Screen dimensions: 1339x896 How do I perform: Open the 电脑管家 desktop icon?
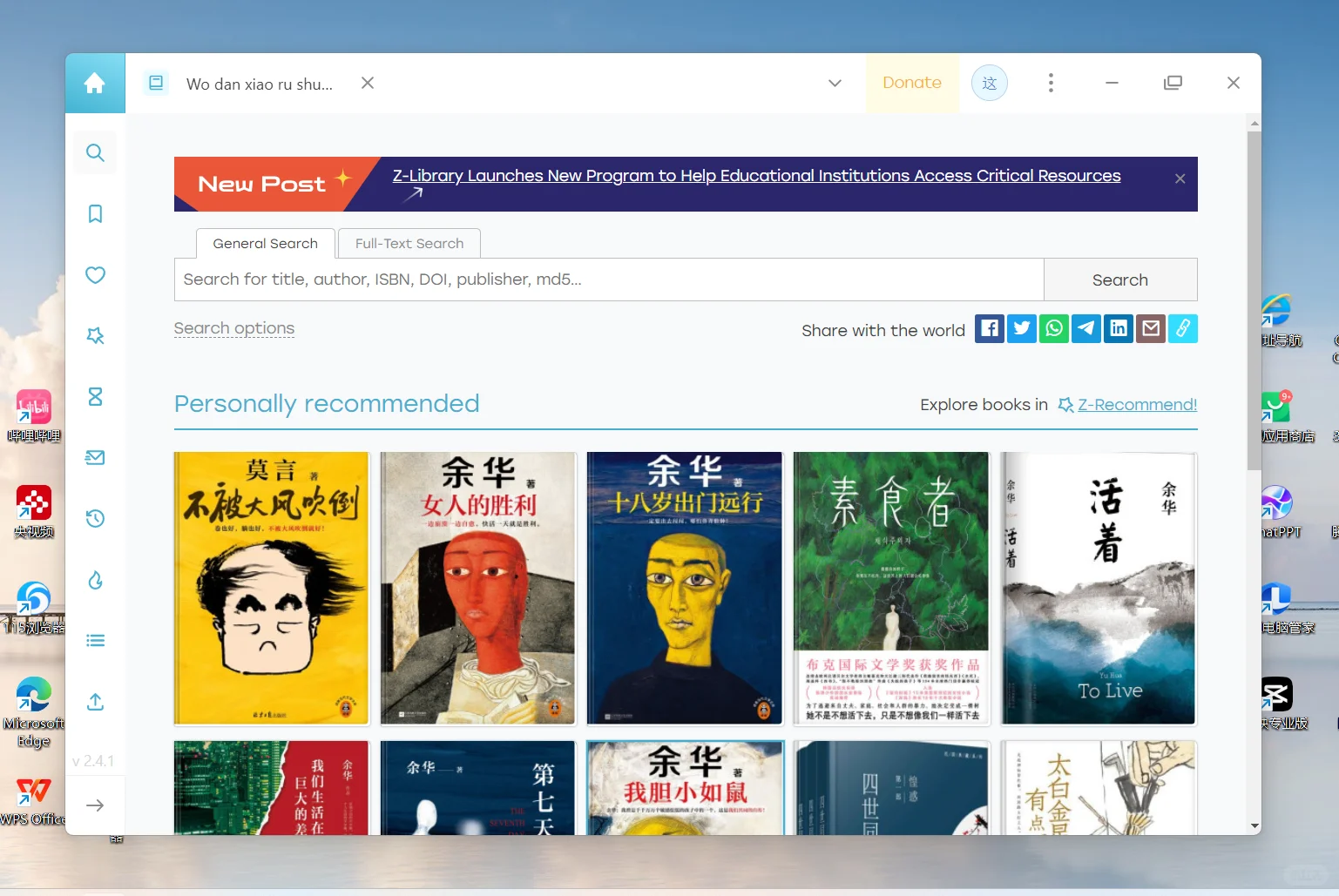[x=1286, y=608]
